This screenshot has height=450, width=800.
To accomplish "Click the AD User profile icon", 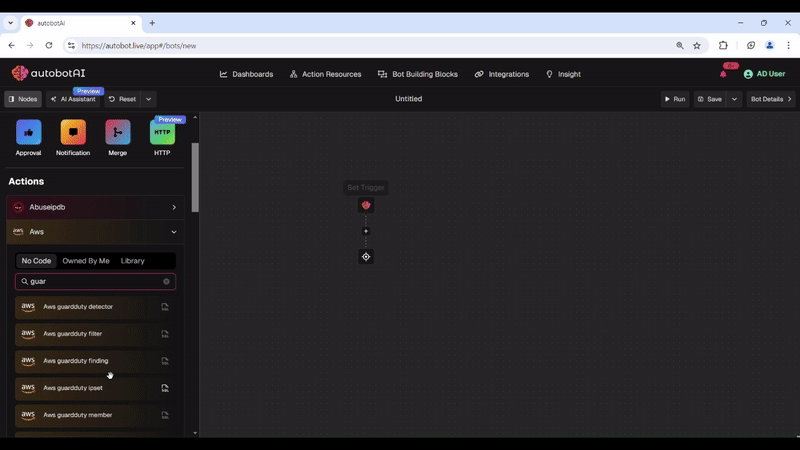I will [748, 74].
